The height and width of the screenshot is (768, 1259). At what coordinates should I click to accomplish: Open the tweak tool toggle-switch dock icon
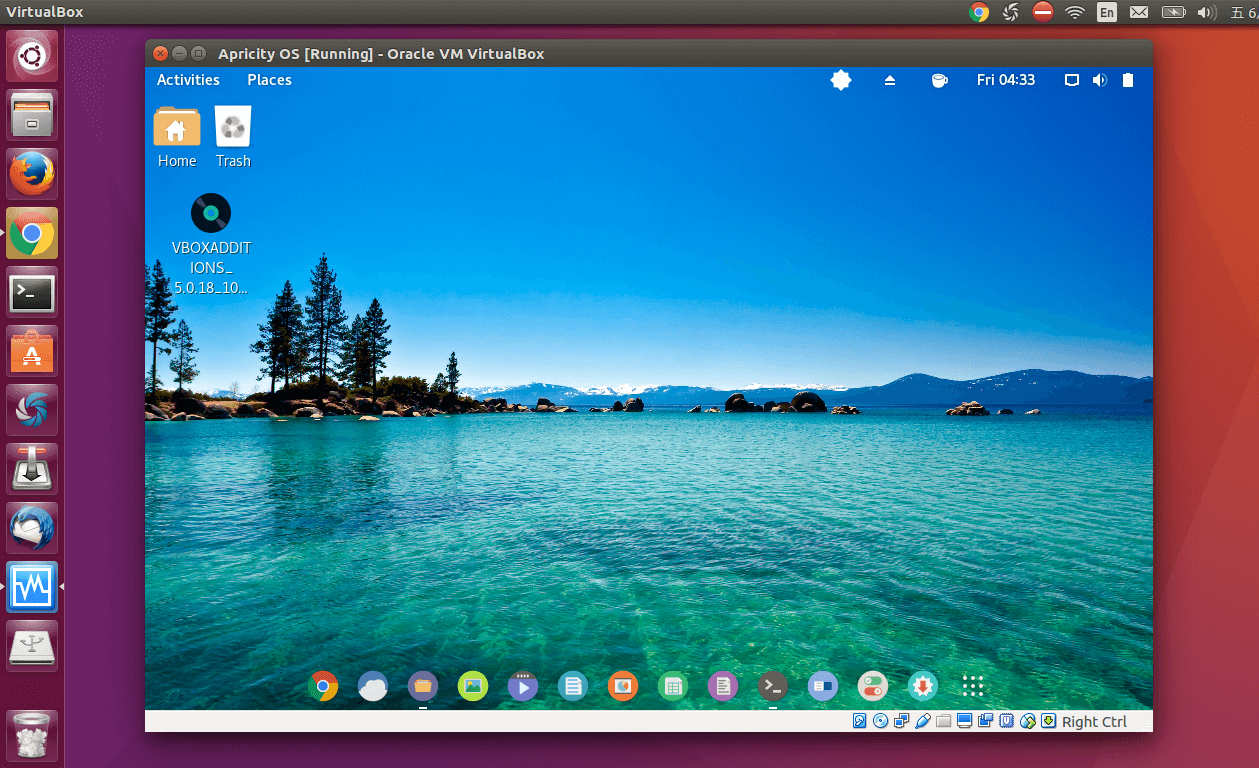pyautogui.click(x=872, y=686)
